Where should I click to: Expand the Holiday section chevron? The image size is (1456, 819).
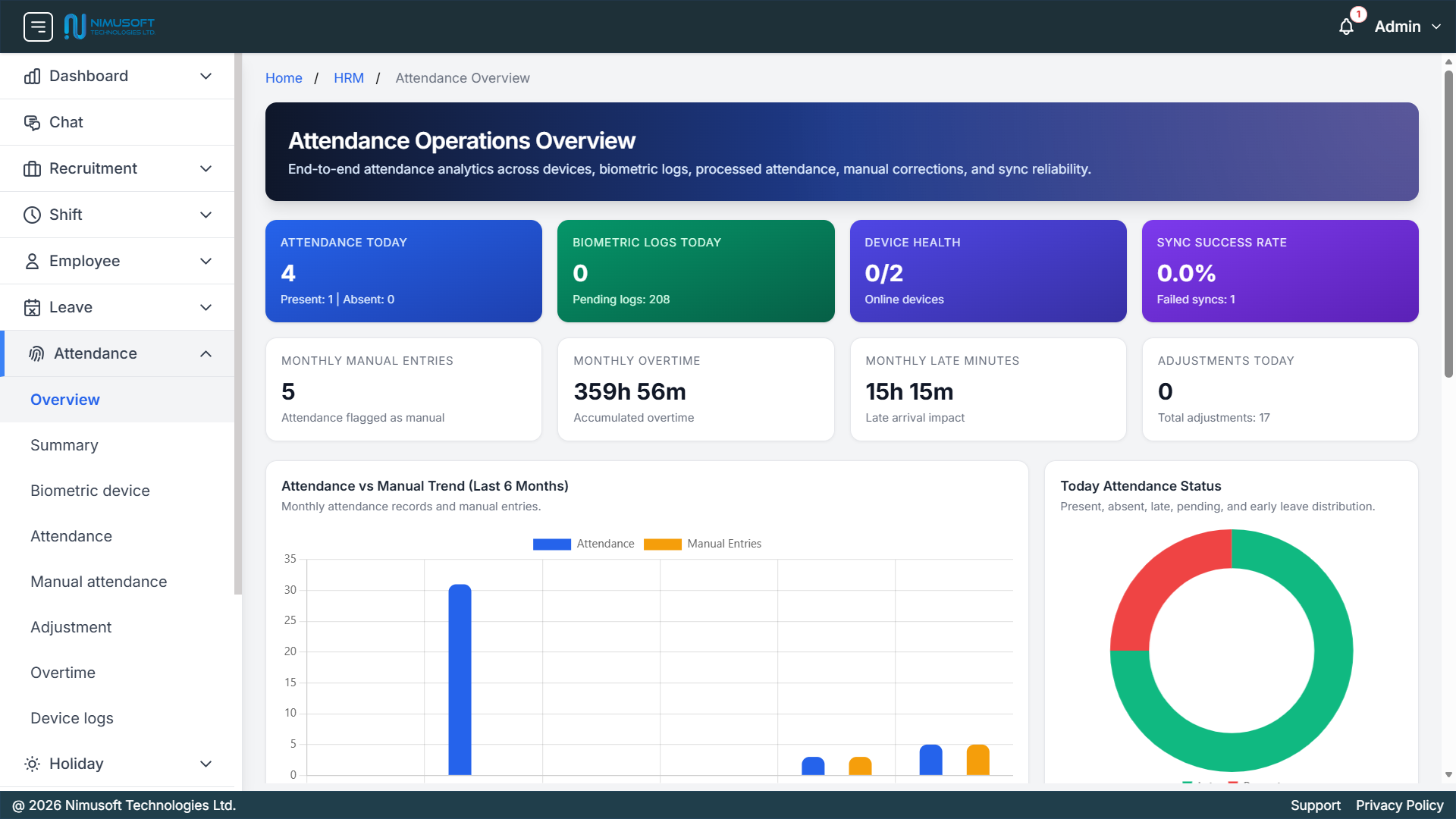[x=206, y=764]
